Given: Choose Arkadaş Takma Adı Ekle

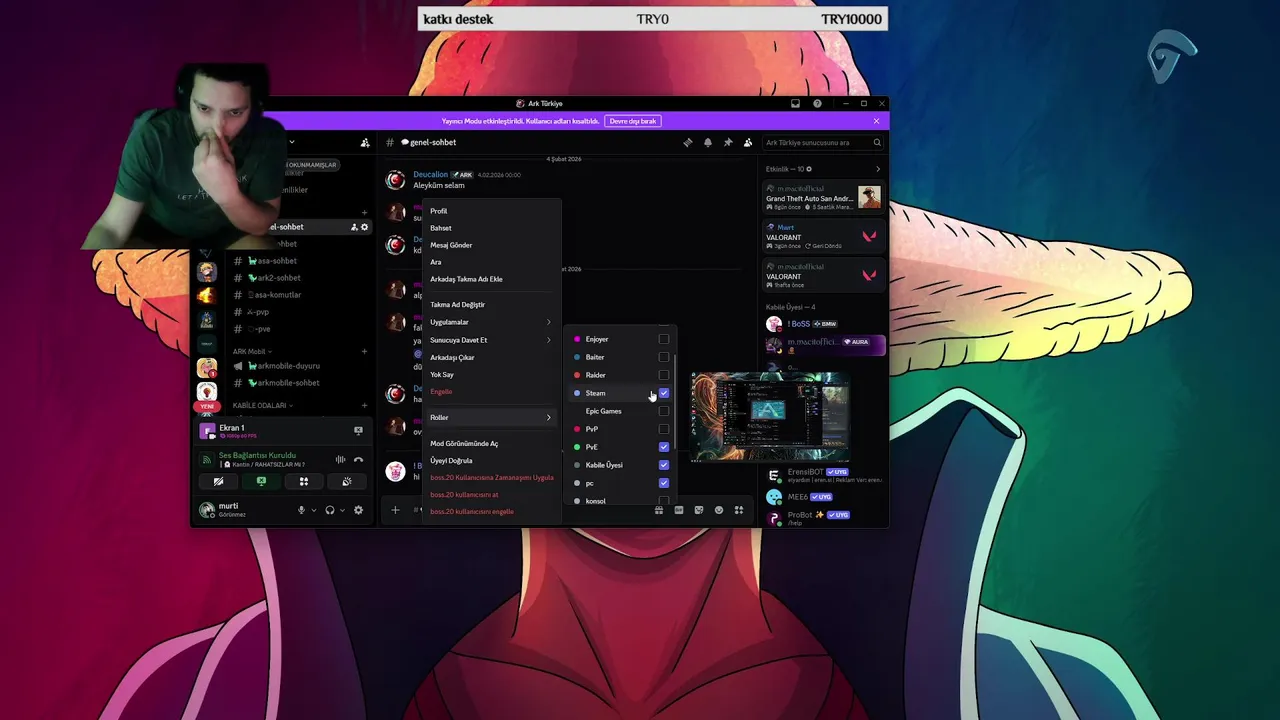Looking at the screenshot, I should [491, 279].
